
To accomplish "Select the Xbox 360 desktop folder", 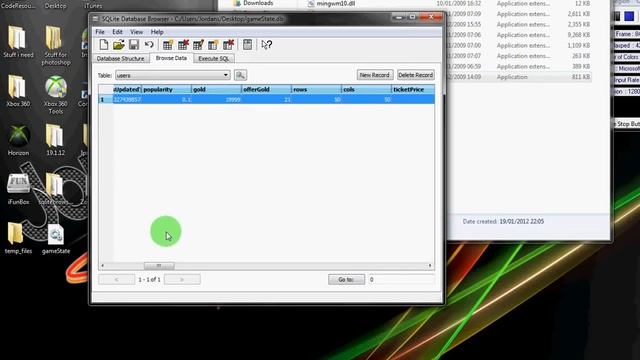I will [x=18, y=91].
